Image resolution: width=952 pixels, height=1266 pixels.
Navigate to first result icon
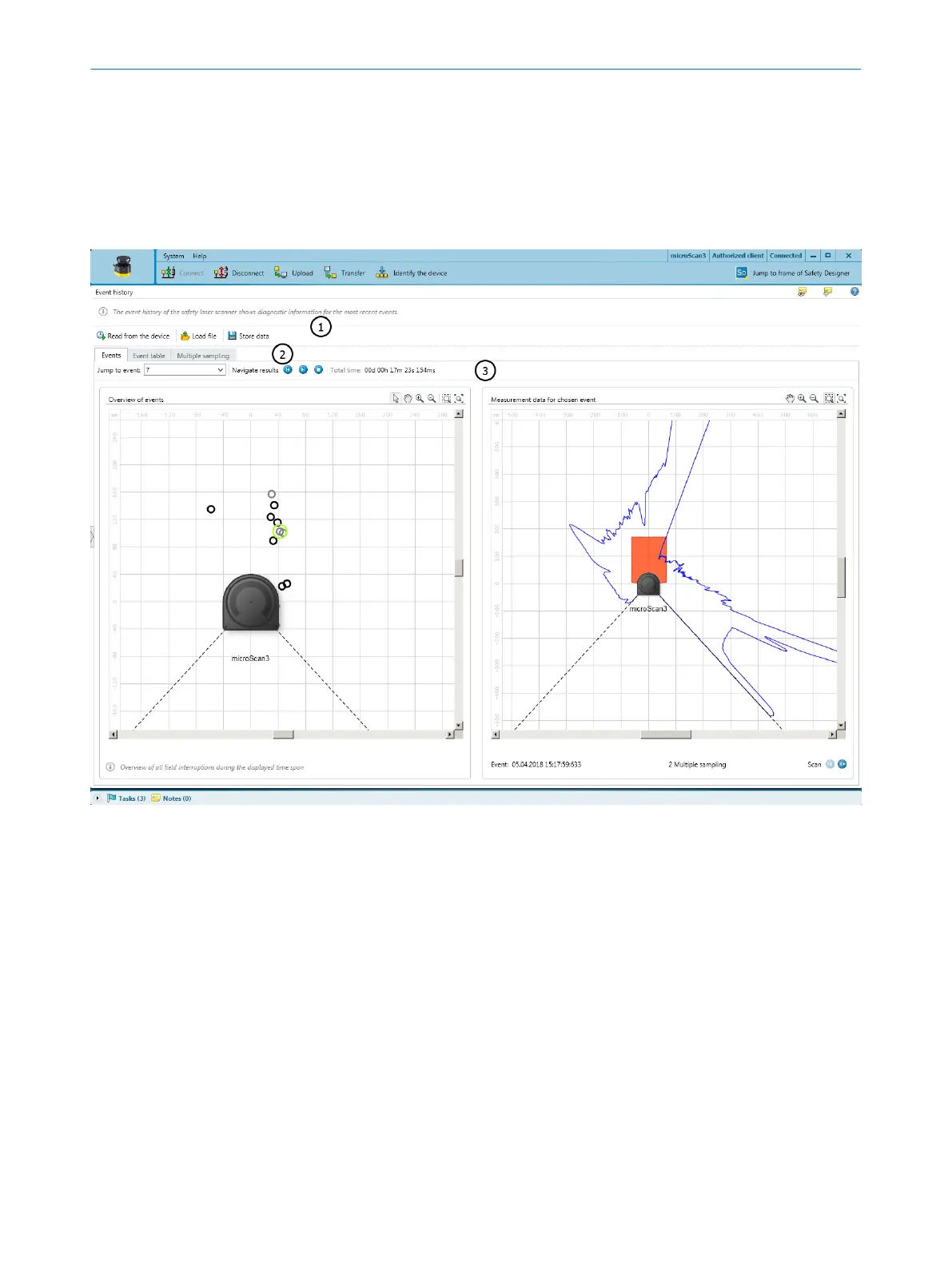pos(288,369)
